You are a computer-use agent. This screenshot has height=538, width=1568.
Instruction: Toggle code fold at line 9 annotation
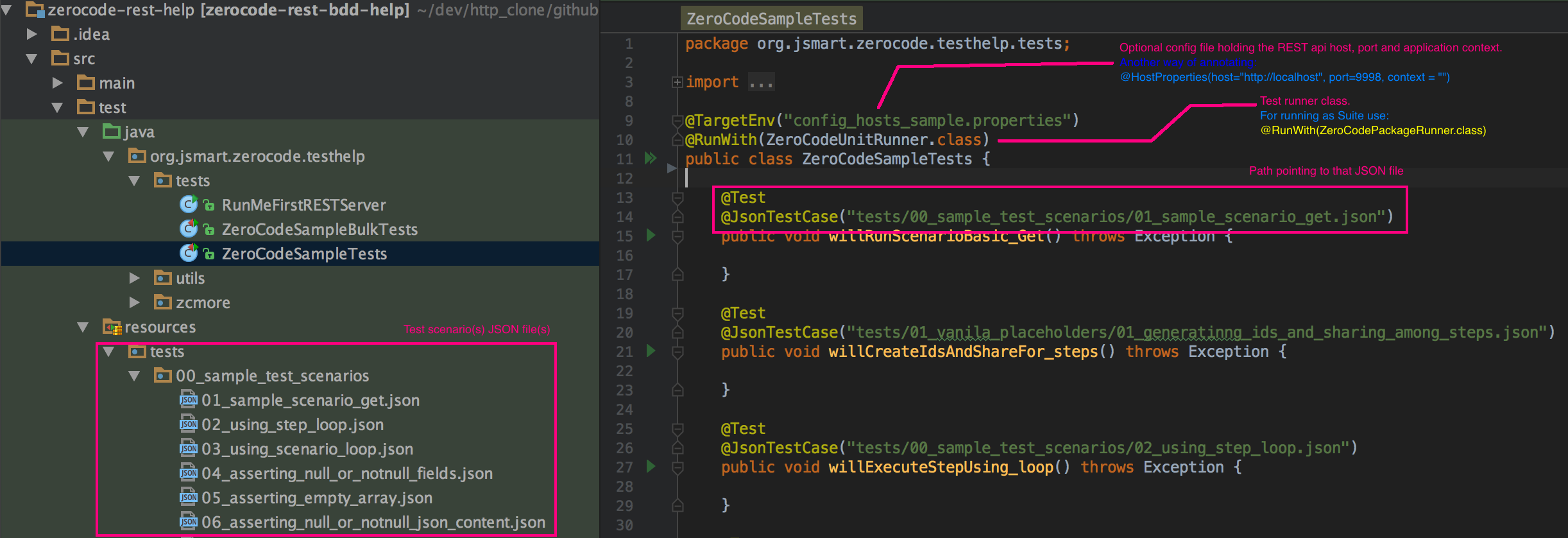click(x=677, y=121)
